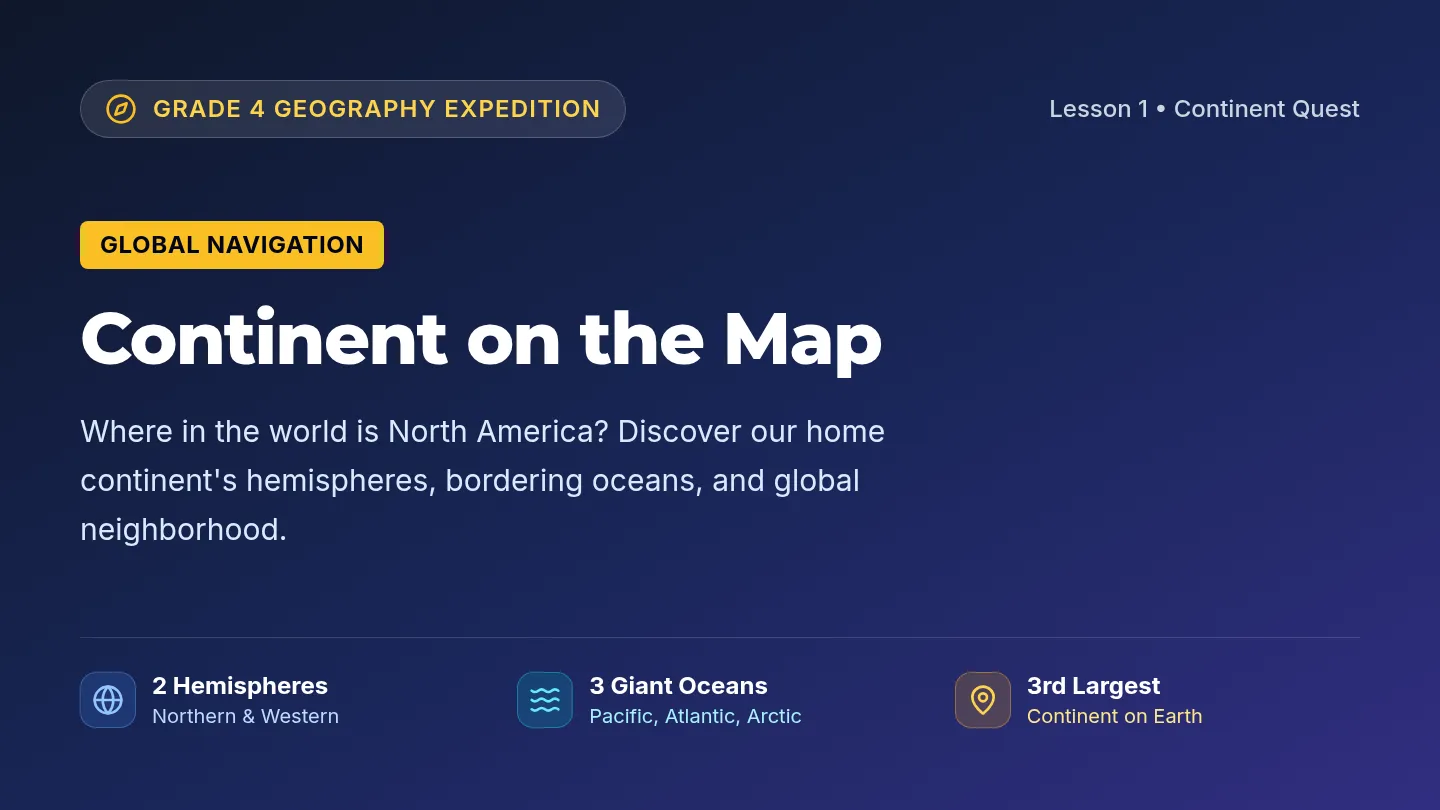Select the Grade 4 Geography Expedition badge

coord(353,109)
